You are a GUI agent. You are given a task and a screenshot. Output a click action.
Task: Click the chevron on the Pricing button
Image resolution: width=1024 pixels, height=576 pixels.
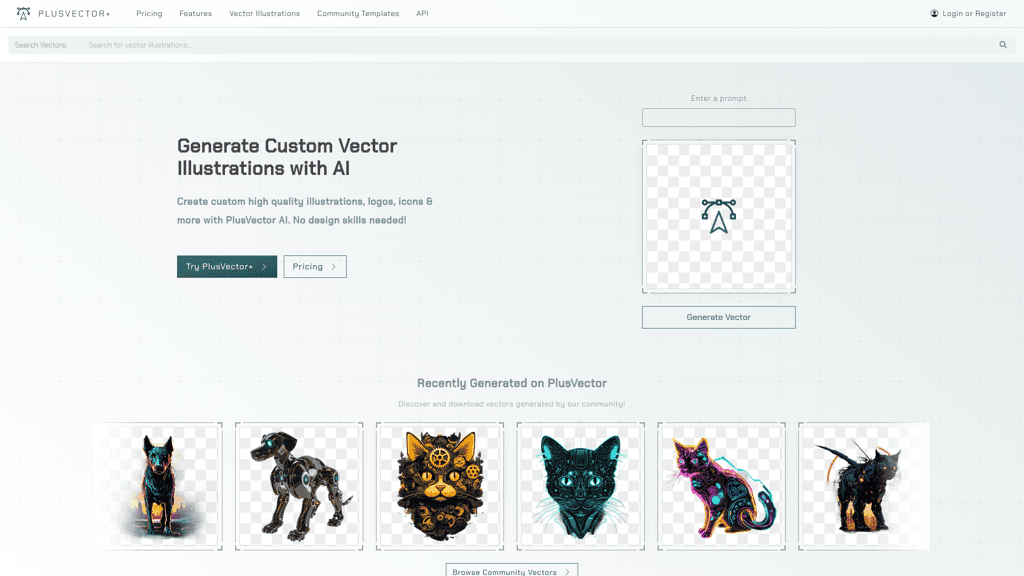tap(334, 266)
